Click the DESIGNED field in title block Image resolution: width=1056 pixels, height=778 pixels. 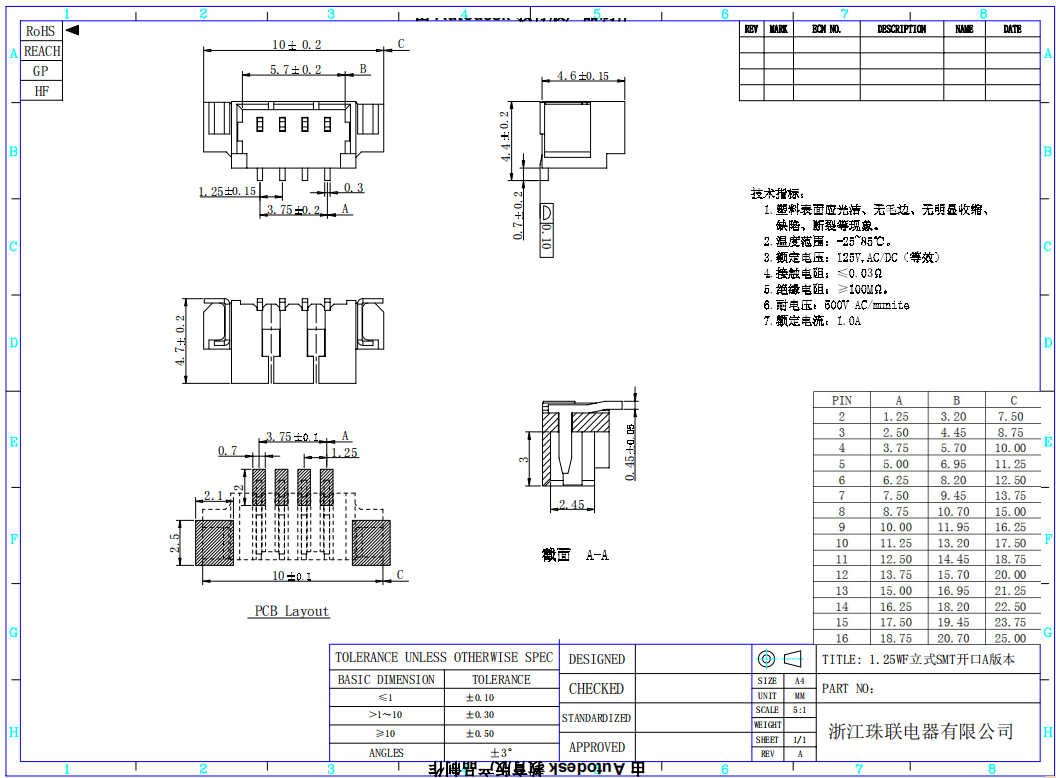point(596,659)
